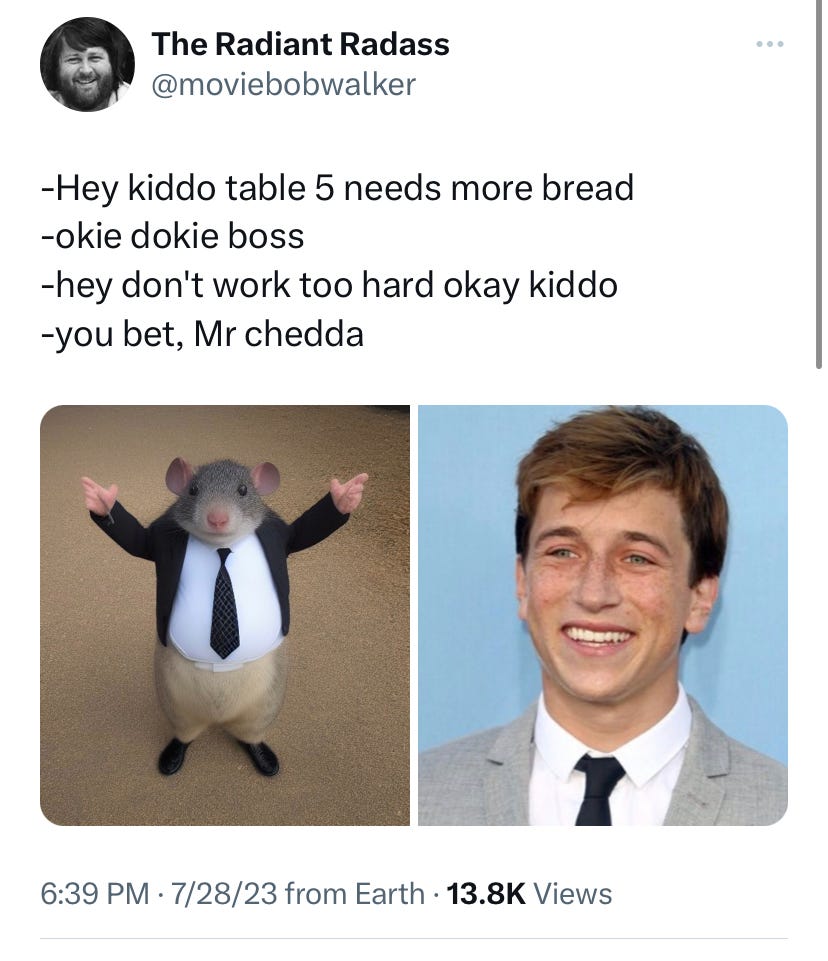Click the from Earth location label

click(355, 894)
